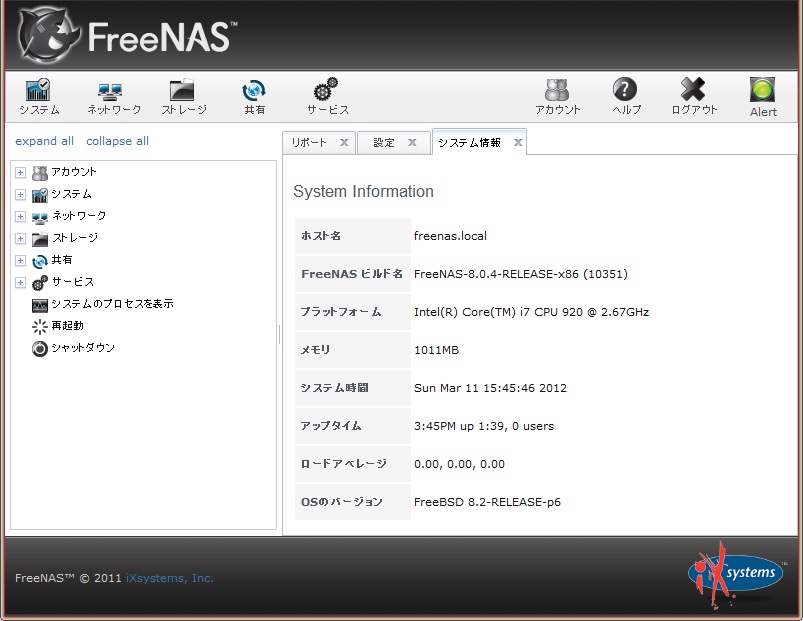Click the iXsystems logo in footer
803x621 pixels.
point(735,574)
